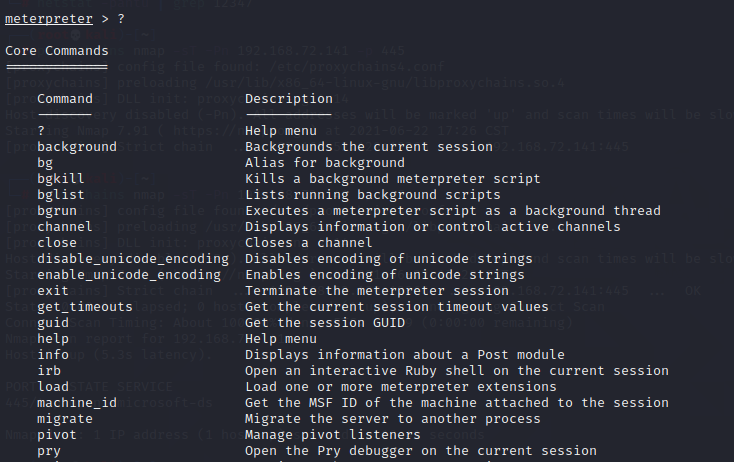This screenshot has width=734, height=462.
Task: Click the 'Manage pivot listeners' description
Action: [333, 435]
